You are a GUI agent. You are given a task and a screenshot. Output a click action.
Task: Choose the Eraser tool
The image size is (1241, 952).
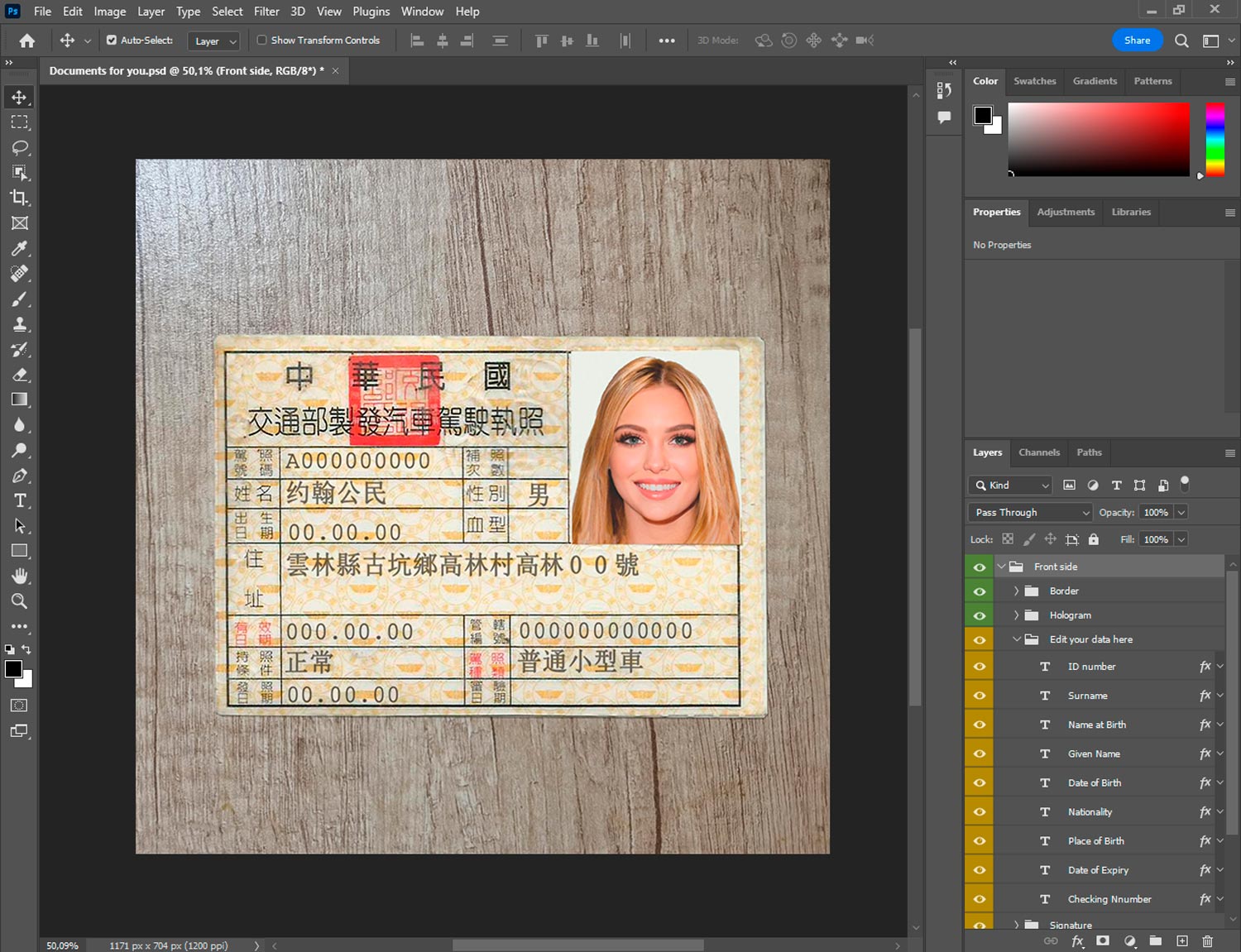19,375
